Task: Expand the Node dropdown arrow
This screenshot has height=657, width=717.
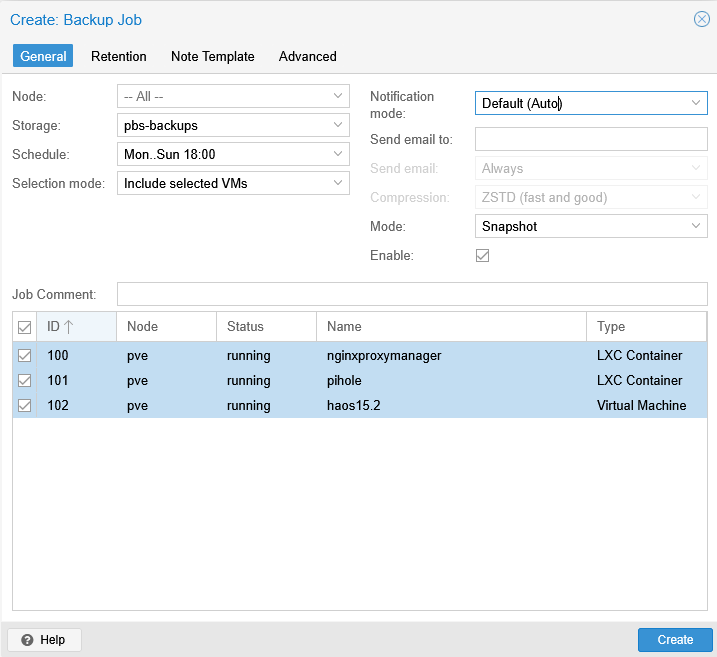Action: 338,96
